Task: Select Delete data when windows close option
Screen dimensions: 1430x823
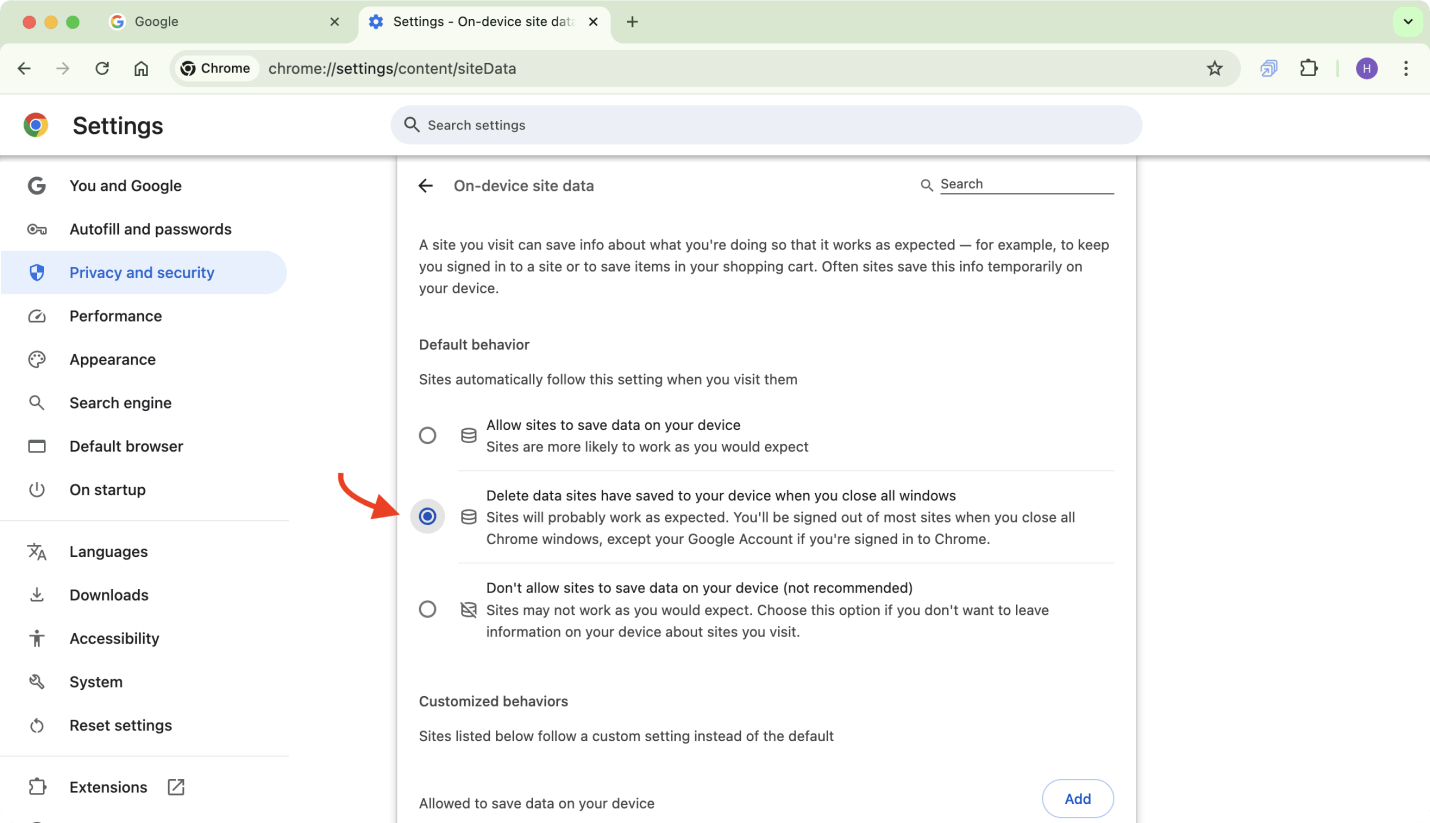Action: [x=428, y=517]
